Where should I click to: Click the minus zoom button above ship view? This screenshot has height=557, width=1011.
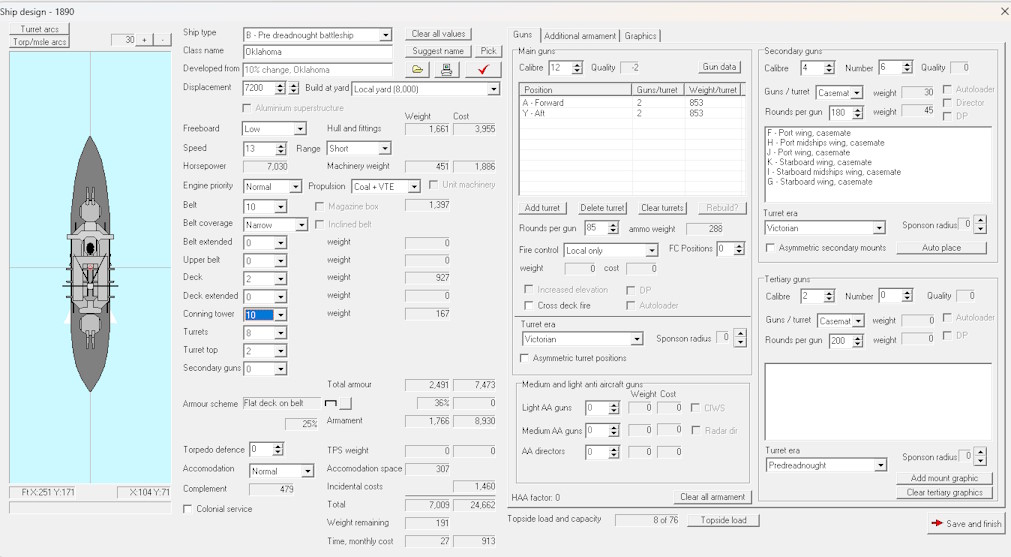coord(162,40)
